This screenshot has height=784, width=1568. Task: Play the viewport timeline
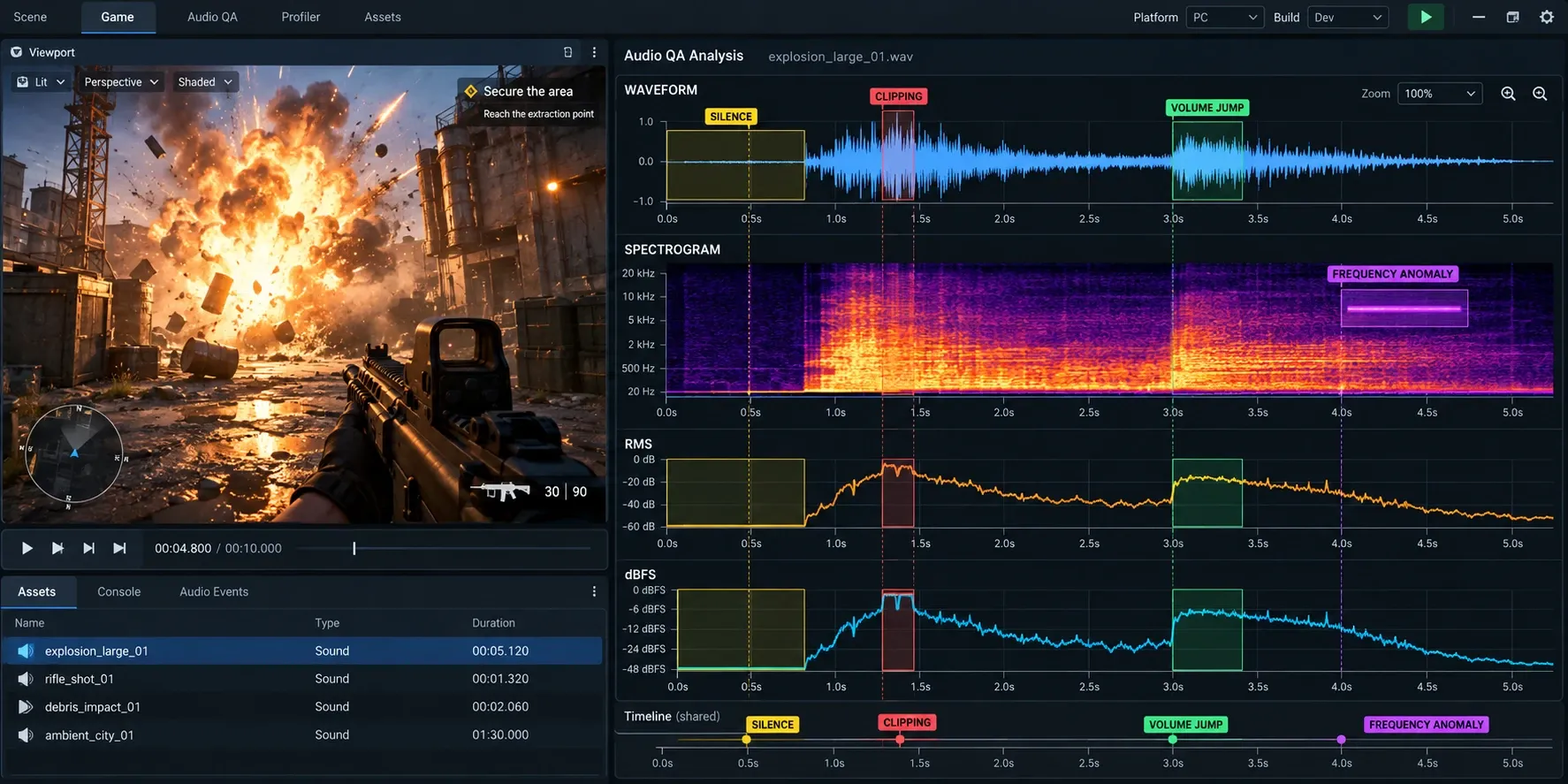[x=27, y=548]
